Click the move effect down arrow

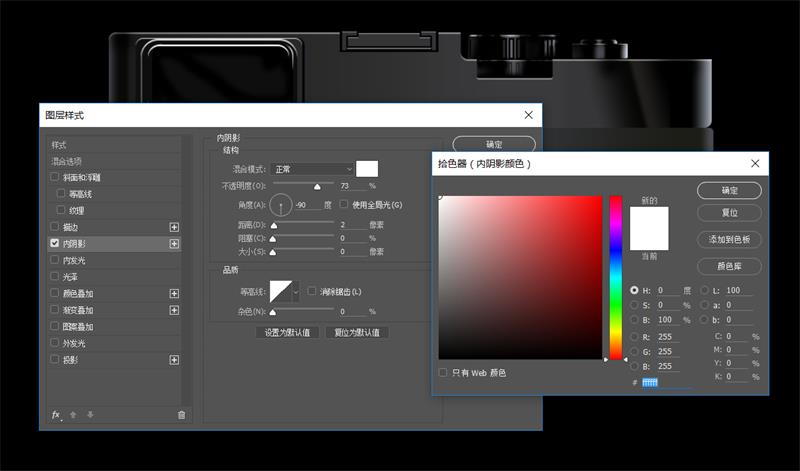(90, 414)
